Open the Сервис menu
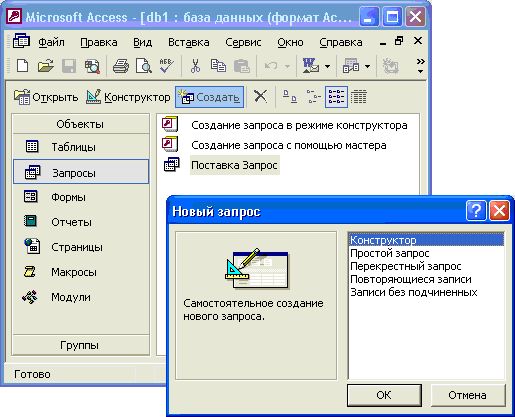The image size is (515, 417). (x=243, y=42)
